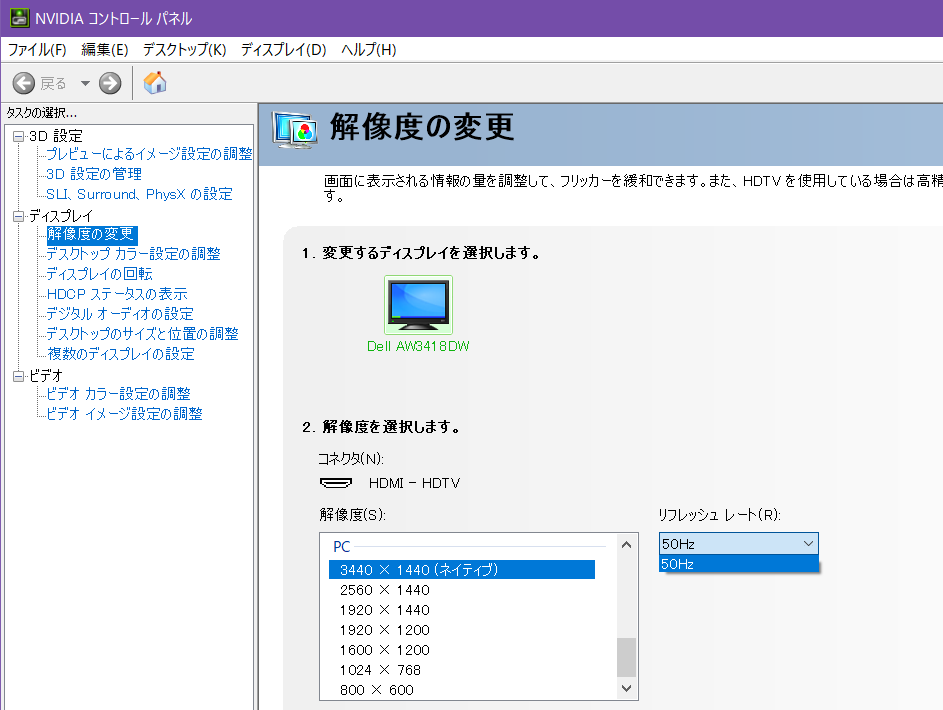The image size is (943, 710).
Task: Open ビデオ イメージ設定の調整 page
Action: coord(124,414)
